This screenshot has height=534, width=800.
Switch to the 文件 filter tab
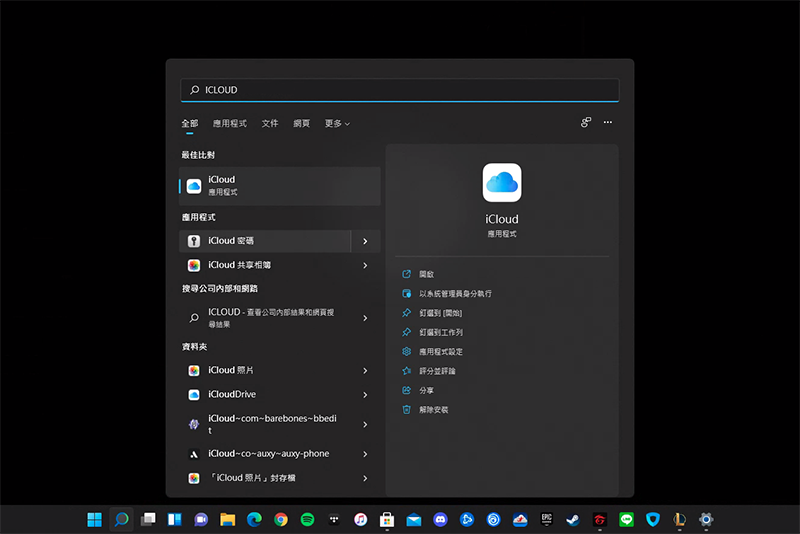coord(270,124)
